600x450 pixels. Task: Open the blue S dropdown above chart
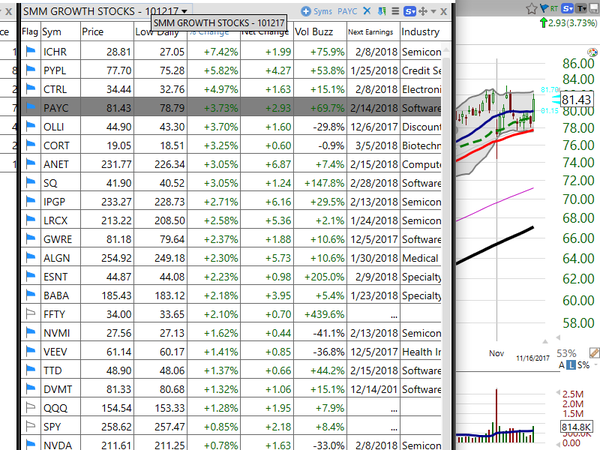coord(567,8)
